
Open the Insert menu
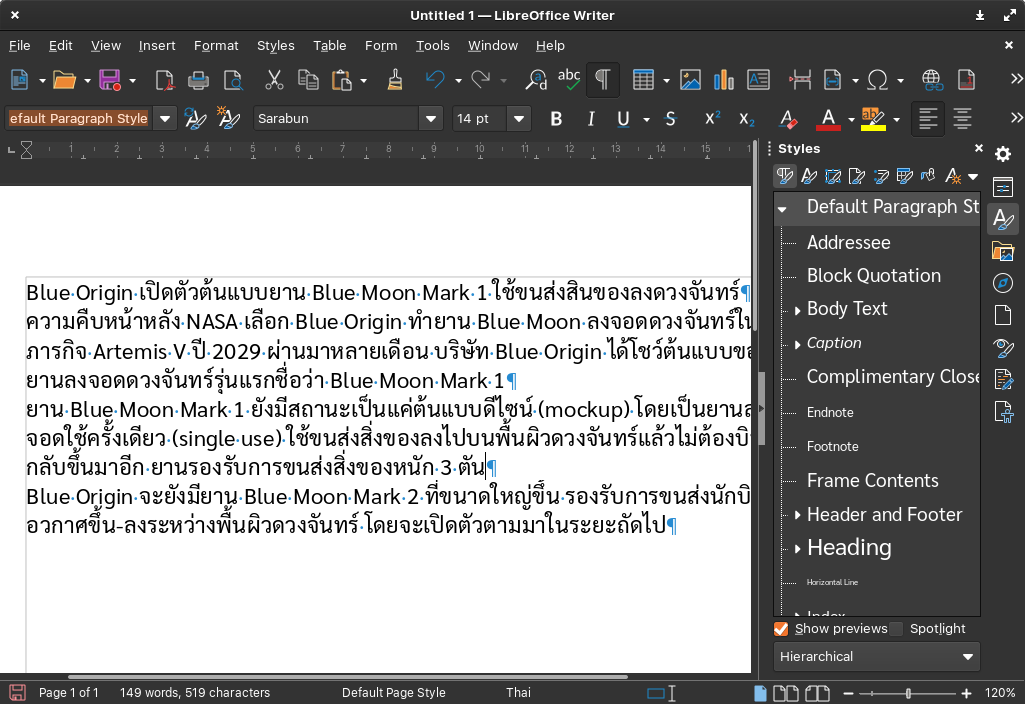[x=157, y=46]
